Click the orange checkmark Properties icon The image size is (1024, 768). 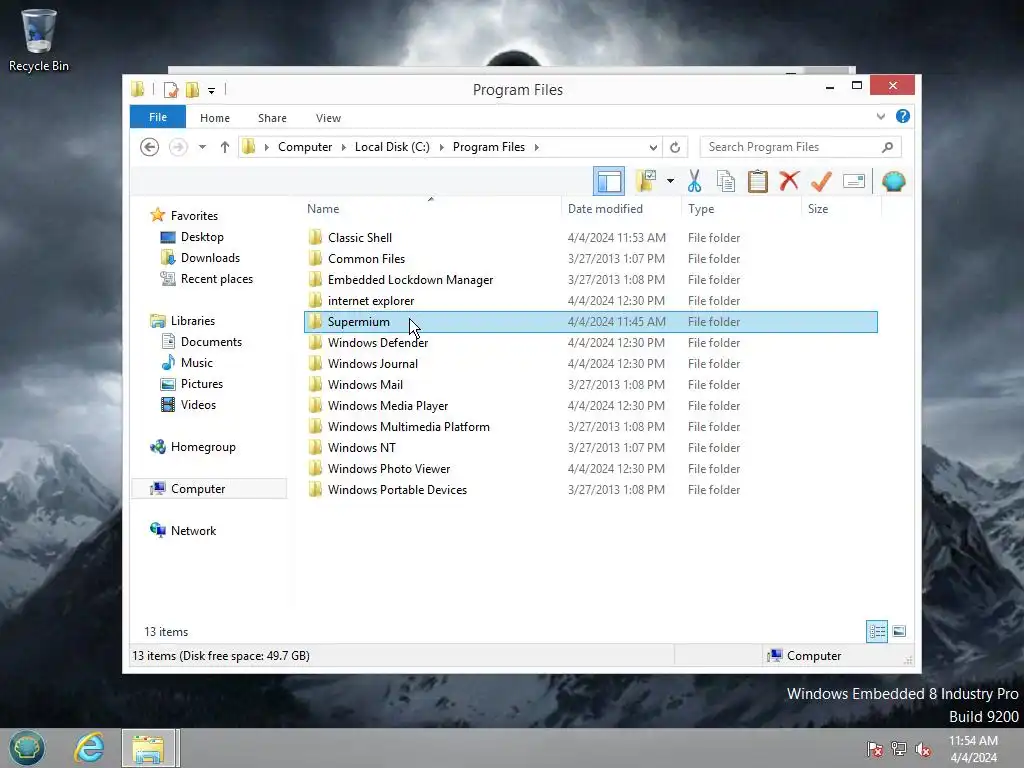(821, 181)
